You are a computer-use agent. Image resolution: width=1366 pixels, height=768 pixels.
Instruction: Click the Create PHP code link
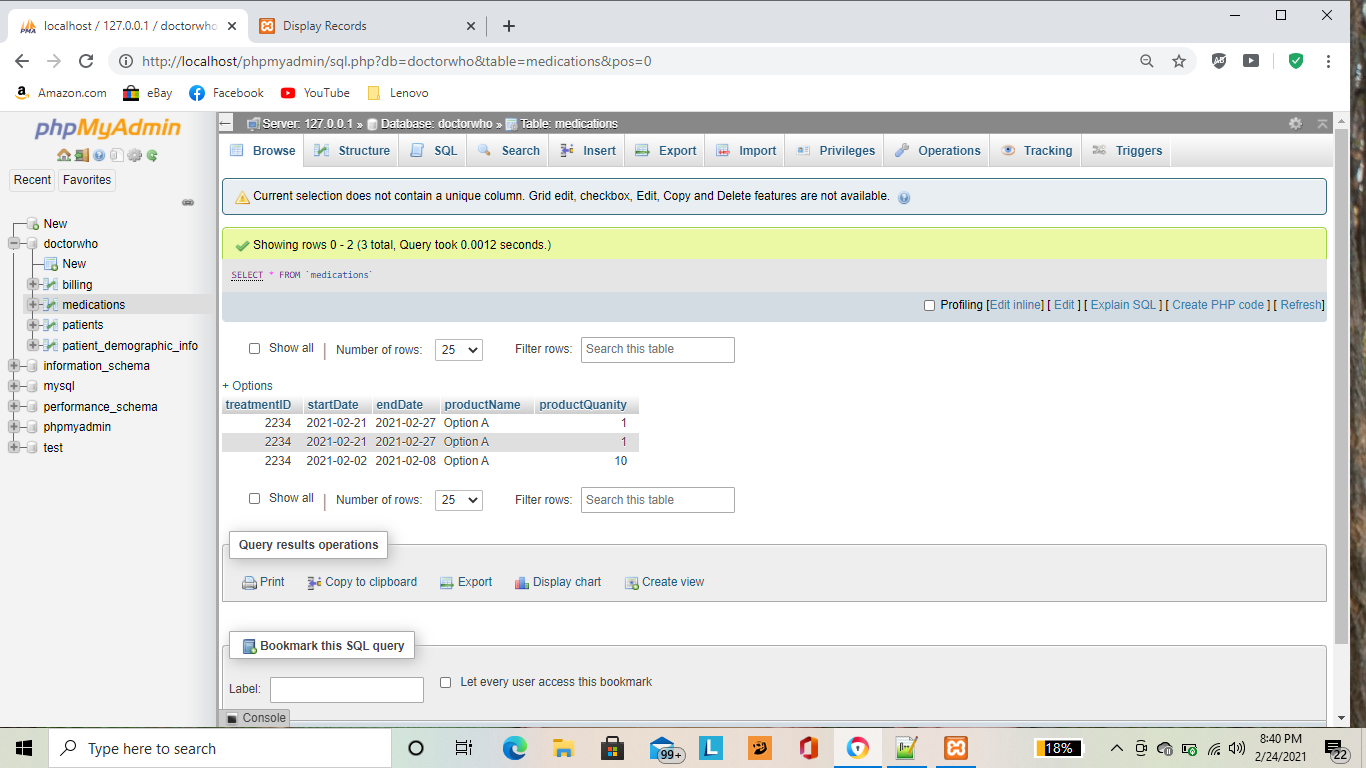1218,305
